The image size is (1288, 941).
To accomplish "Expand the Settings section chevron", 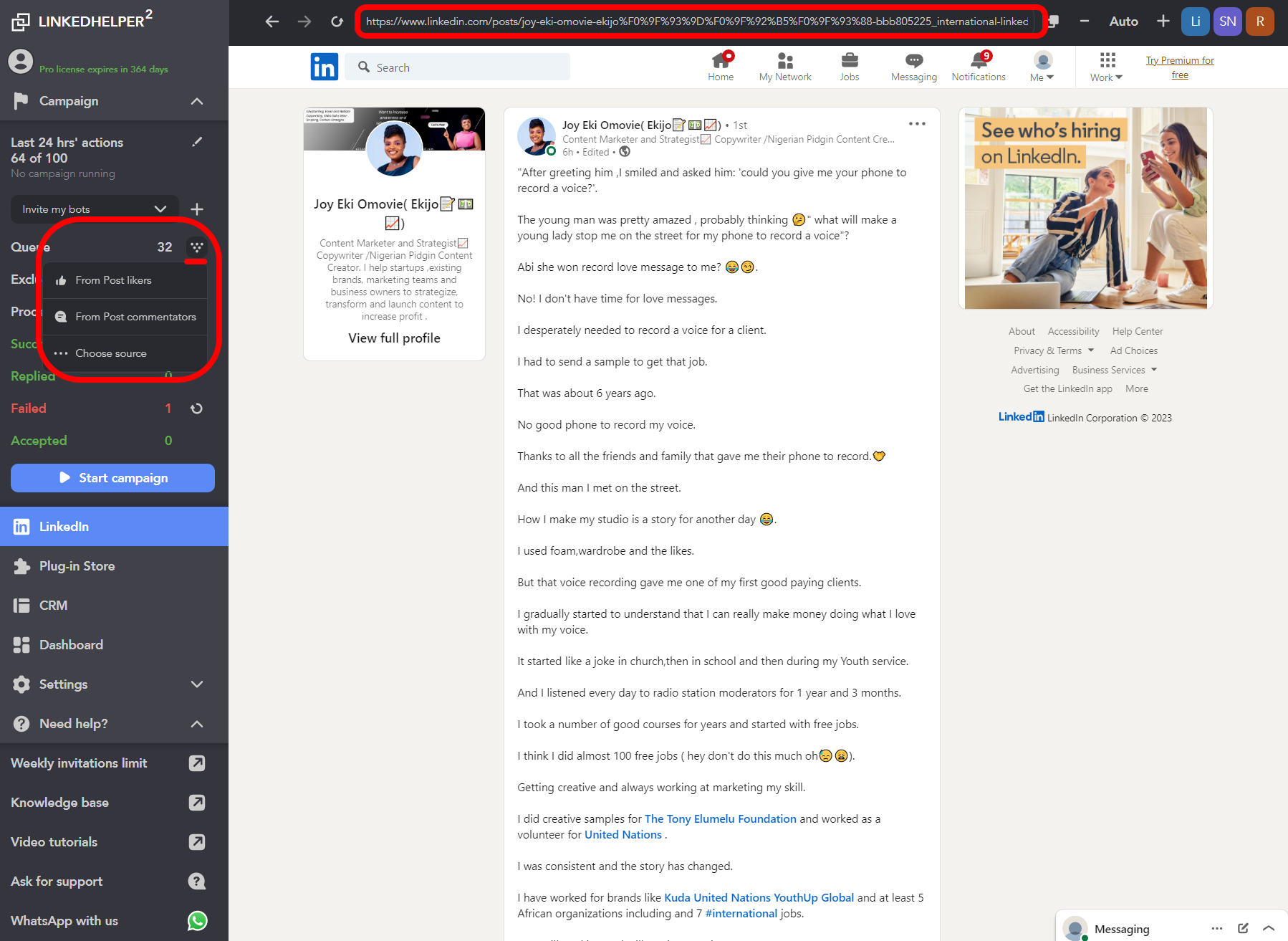I will (x=197, y=684).
